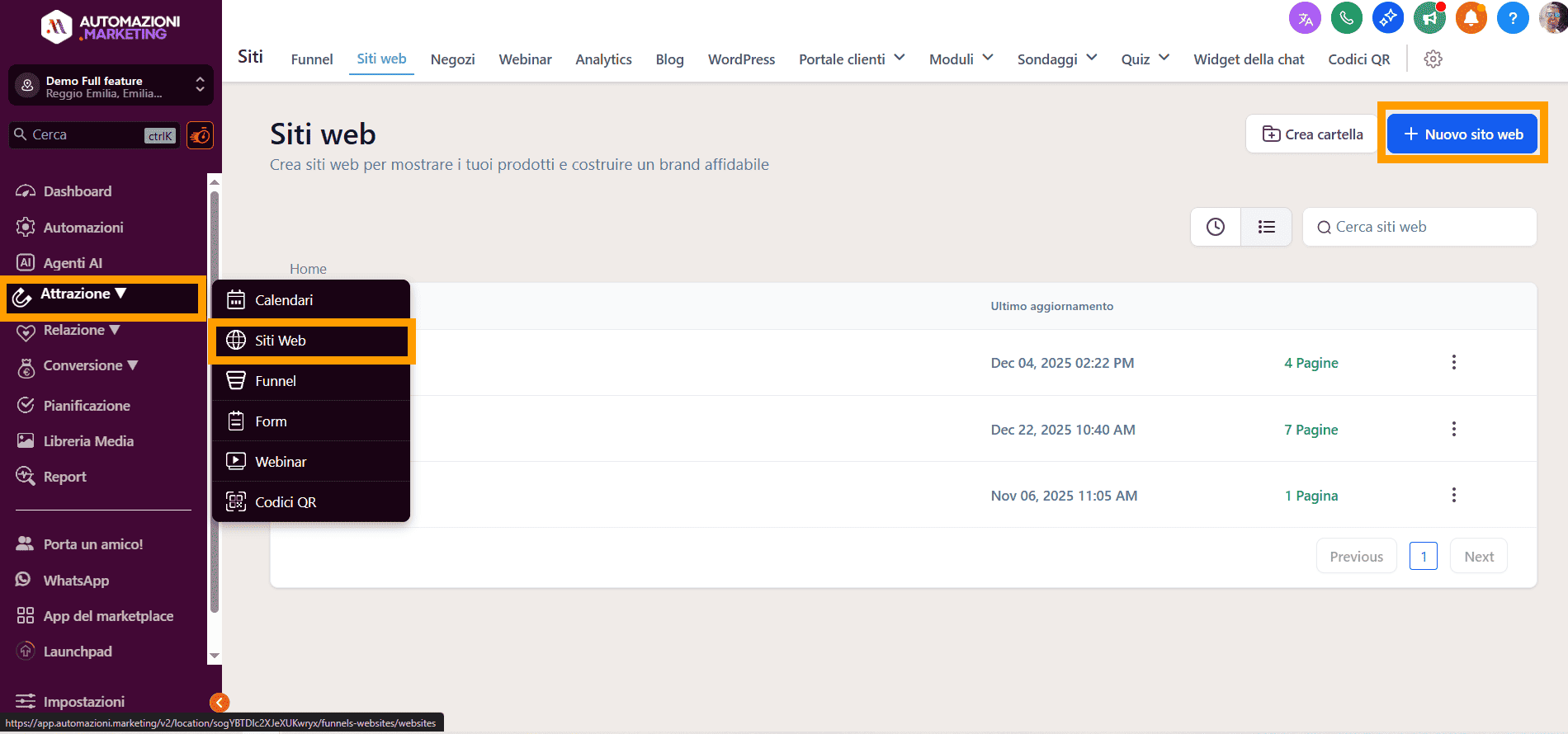This screenshot has width=1568, height=734.
Task: Switch to the Blog tab
Action: click(670, 59)
